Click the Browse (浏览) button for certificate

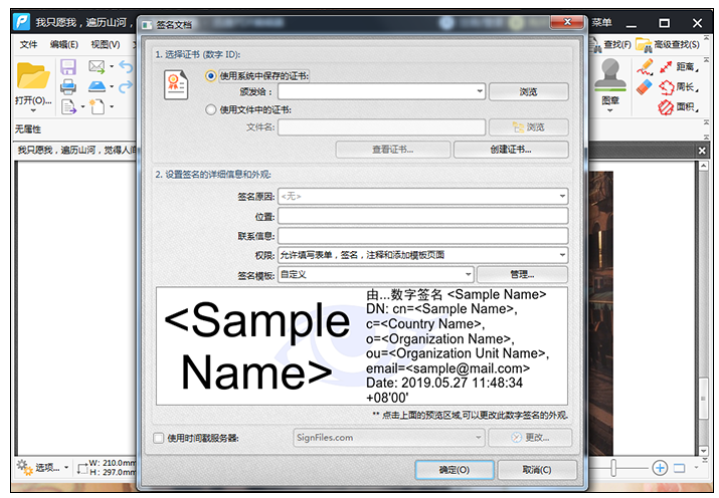528,92
